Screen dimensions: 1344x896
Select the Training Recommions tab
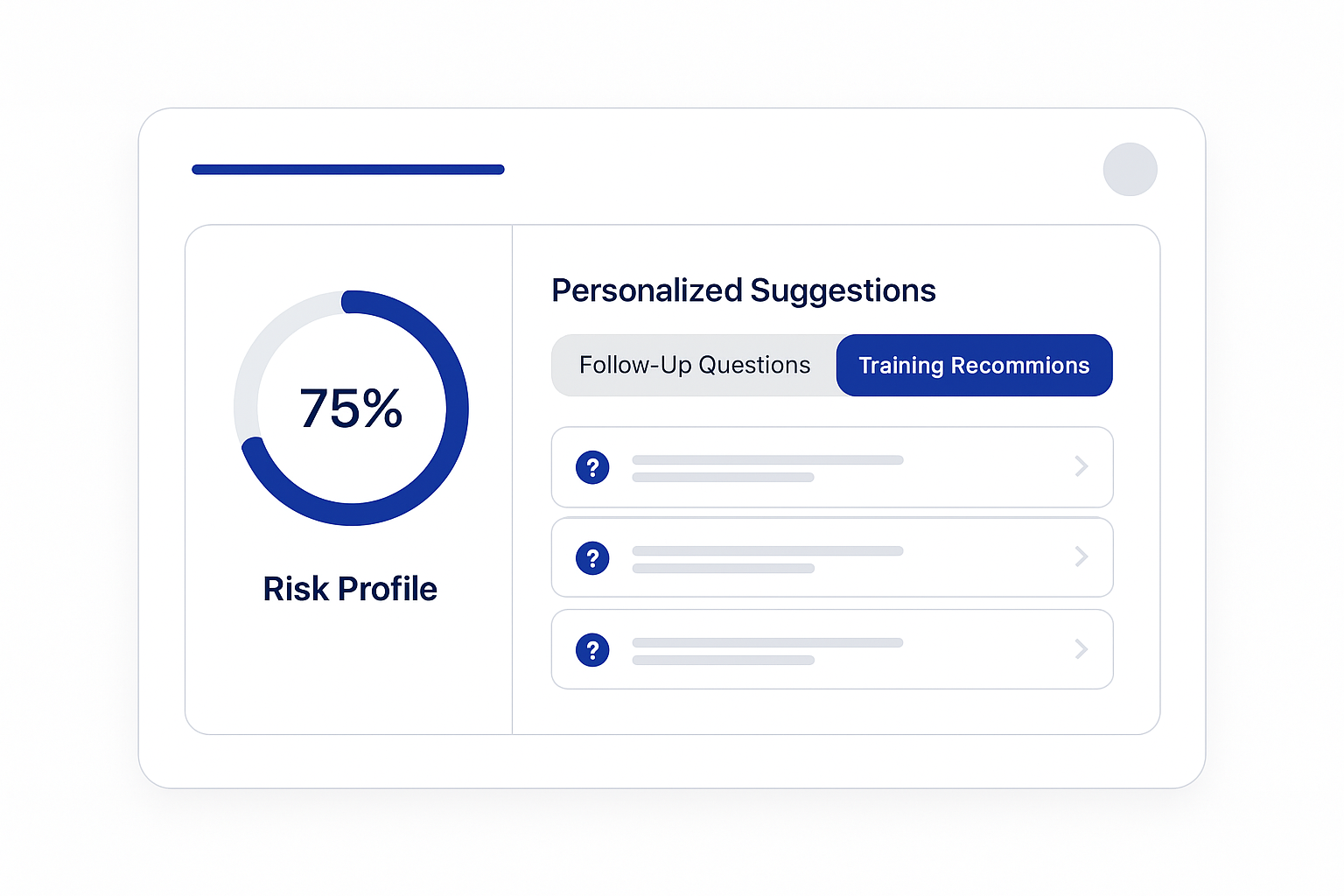click(974, 365)
